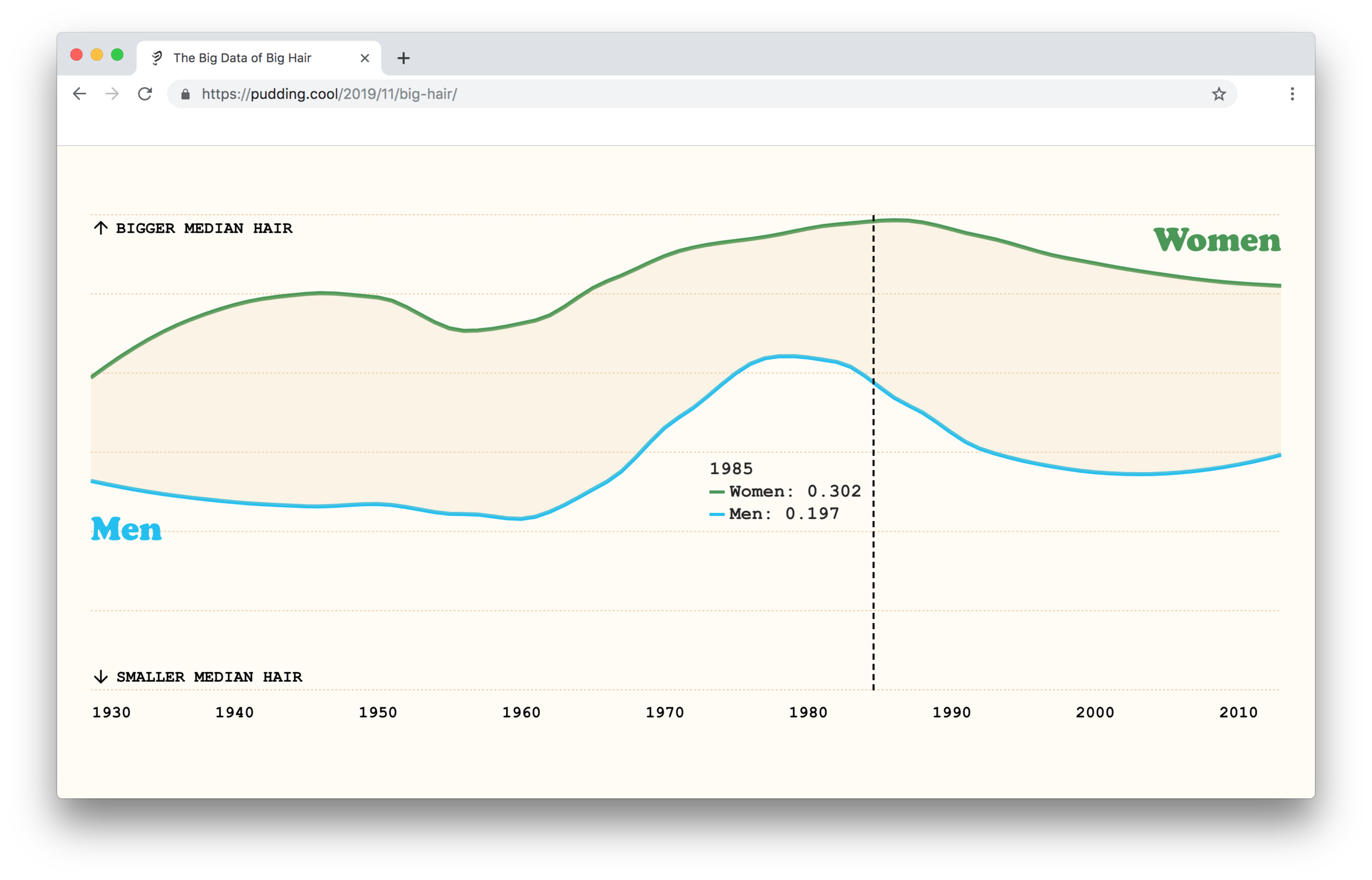Open the three-dot browser menu
Screen dimensions: 1372x880
click(1292, 94)
